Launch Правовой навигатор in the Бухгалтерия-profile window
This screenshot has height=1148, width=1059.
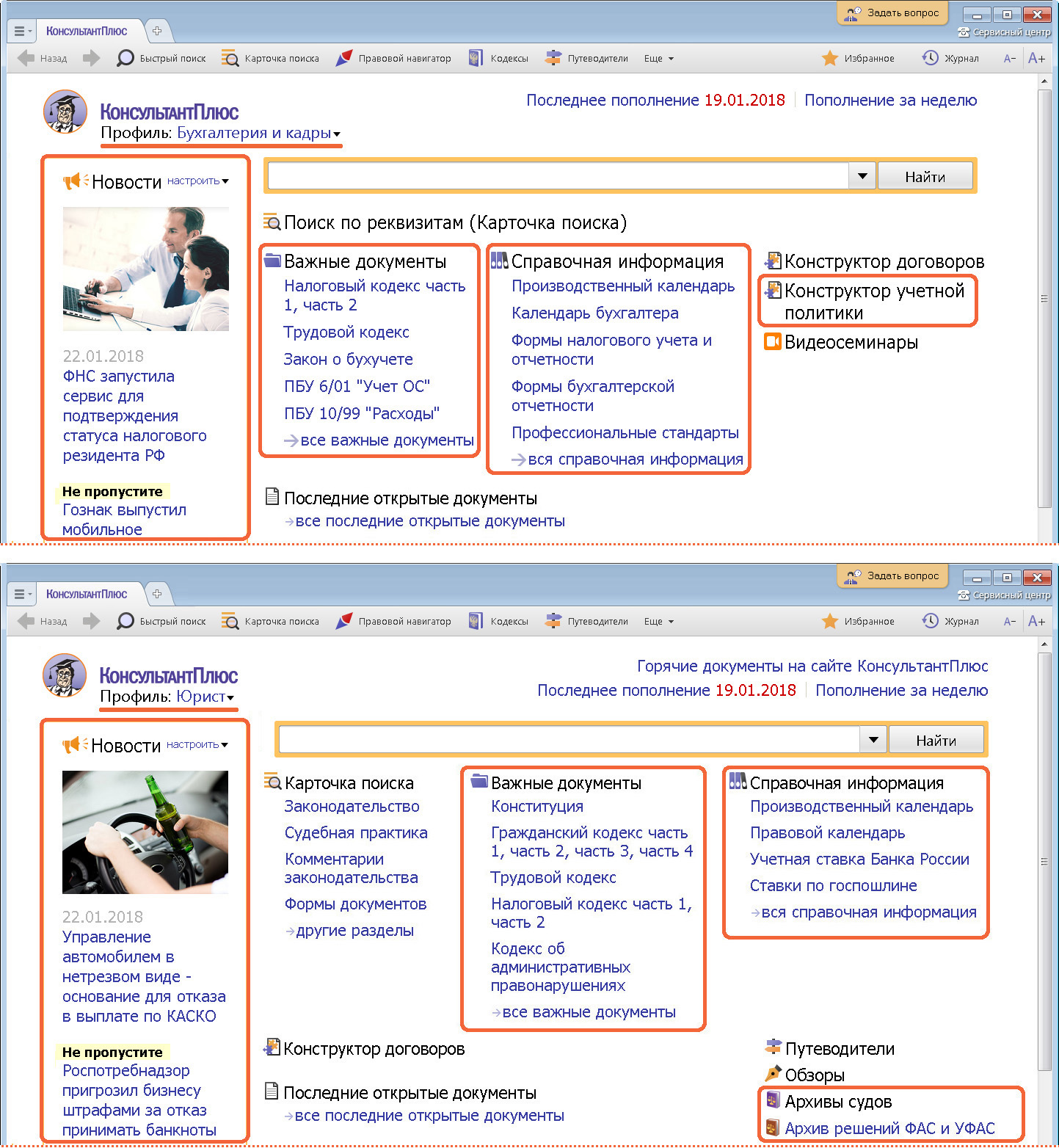coord(393,59)
